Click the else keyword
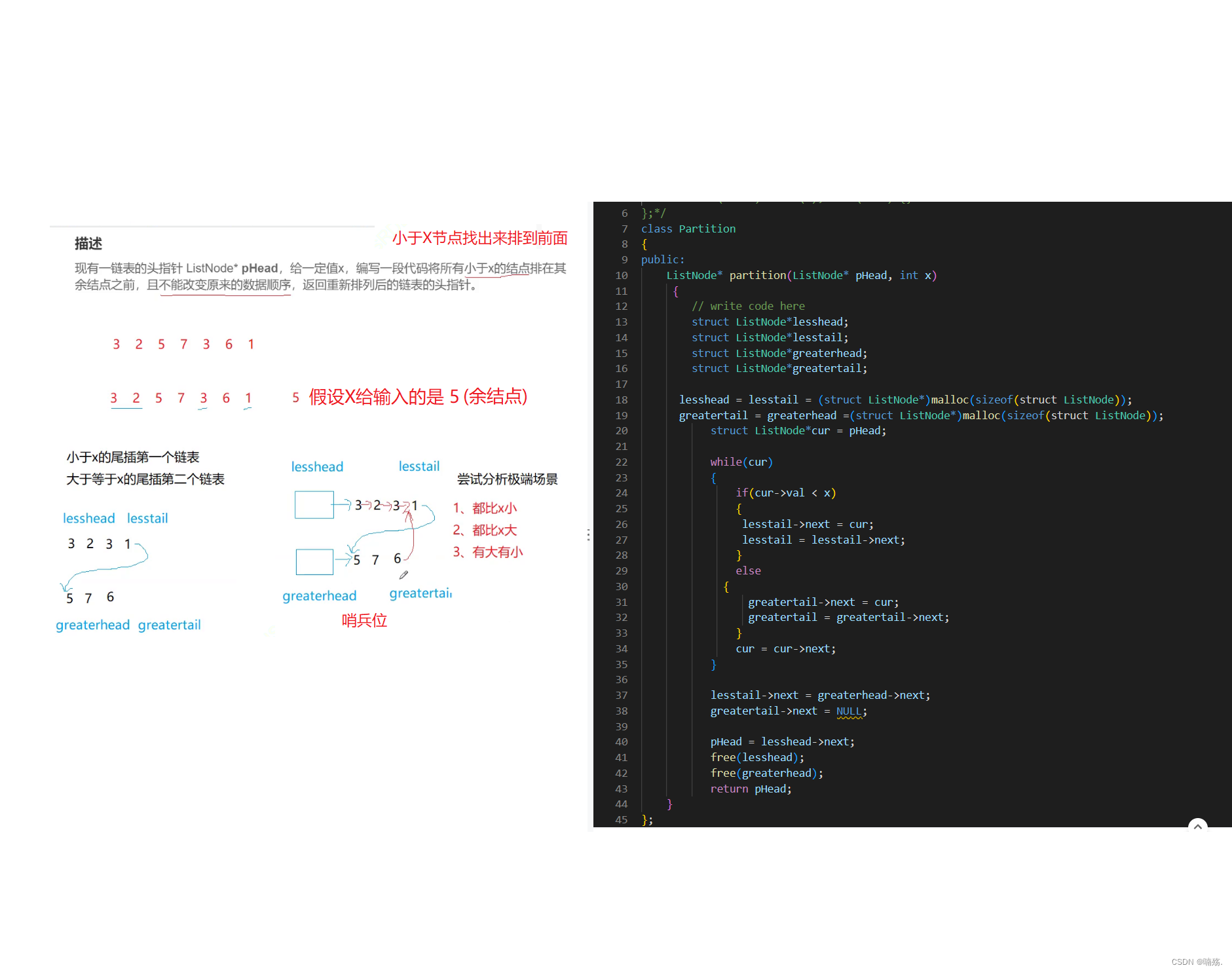 click(x=748, y=570)
